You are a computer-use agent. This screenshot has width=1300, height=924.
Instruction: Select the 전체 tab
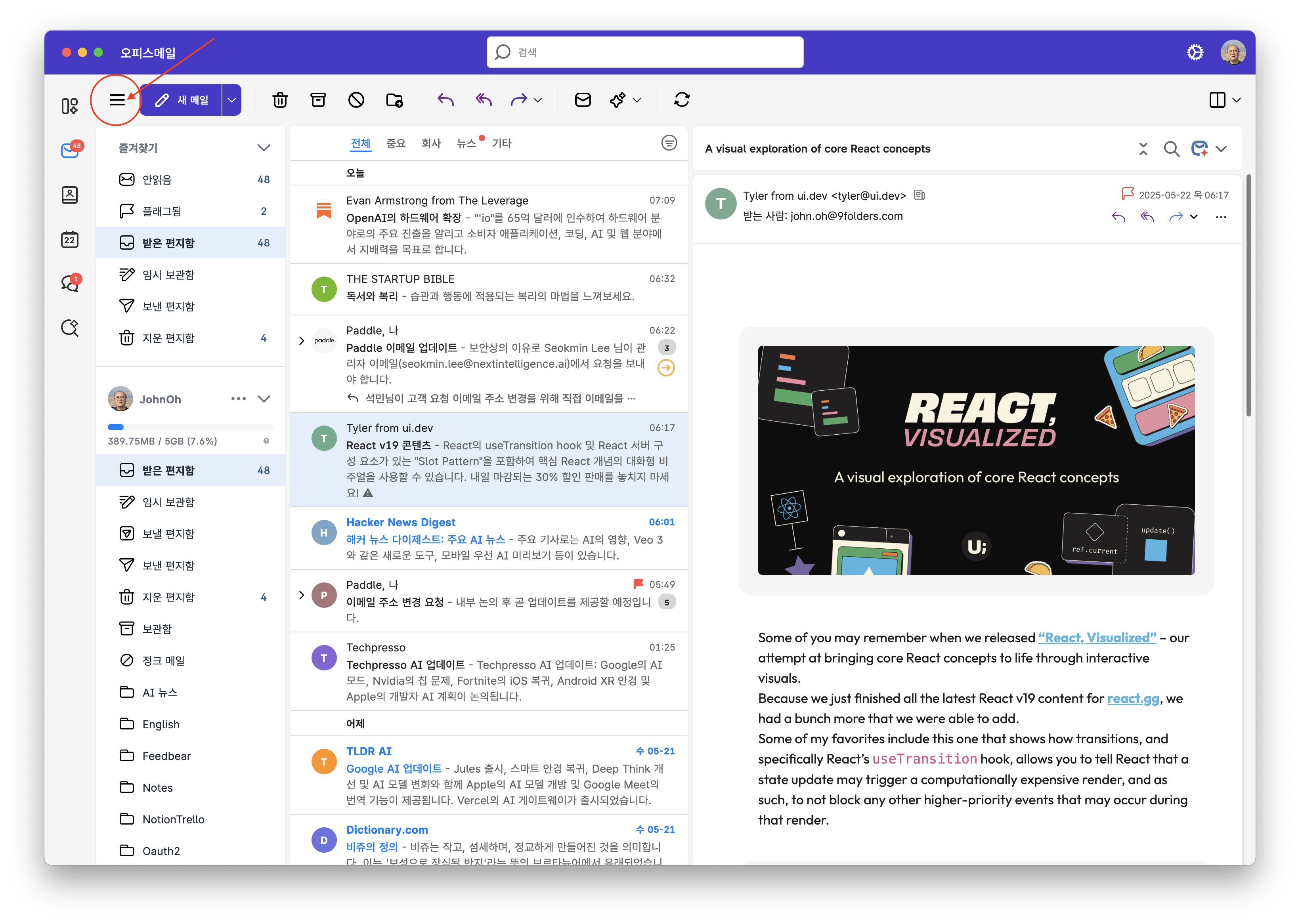(360, 143)
